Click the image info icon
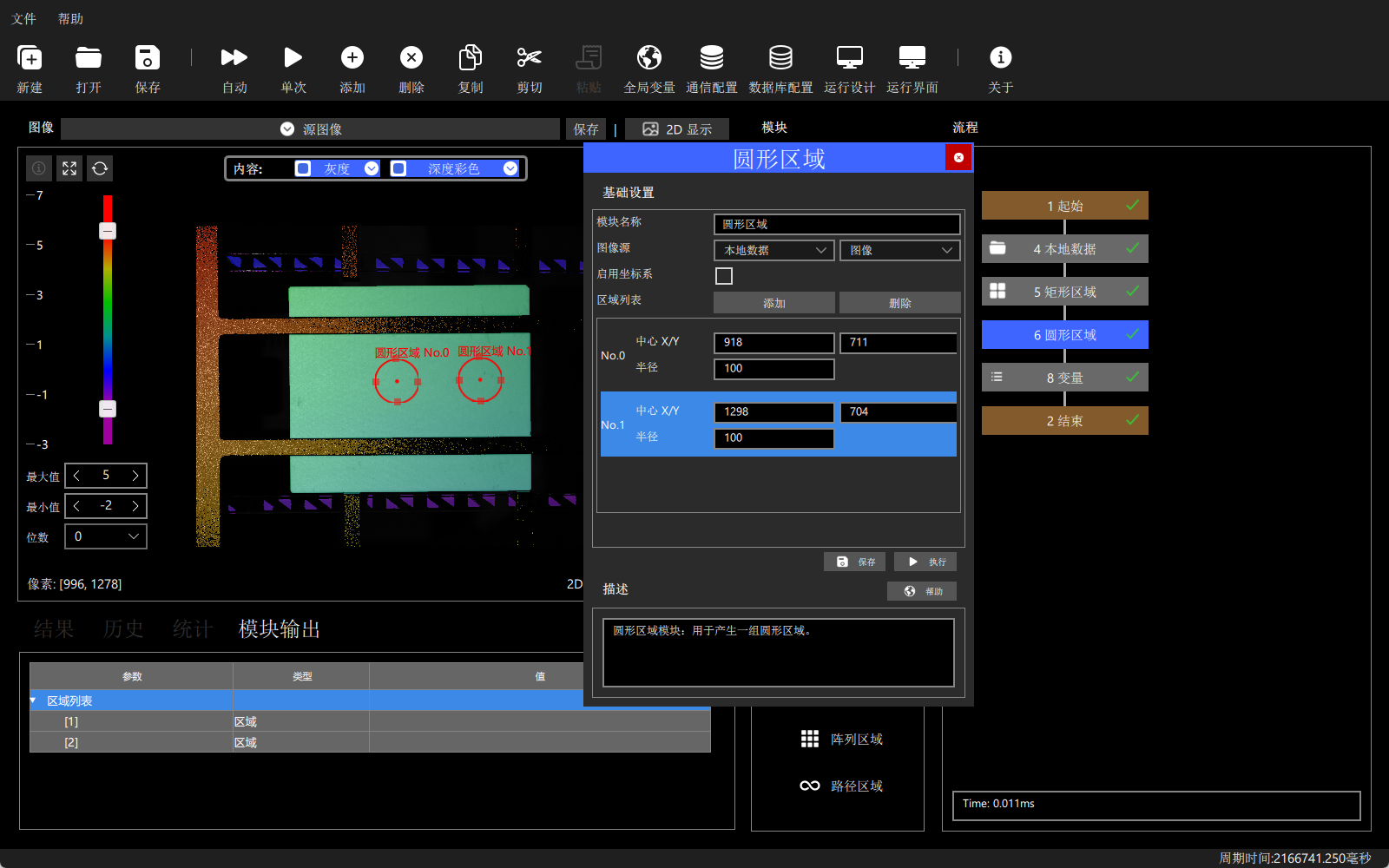Viewport: 1389px width, 868px height. [x=39, y=168]
